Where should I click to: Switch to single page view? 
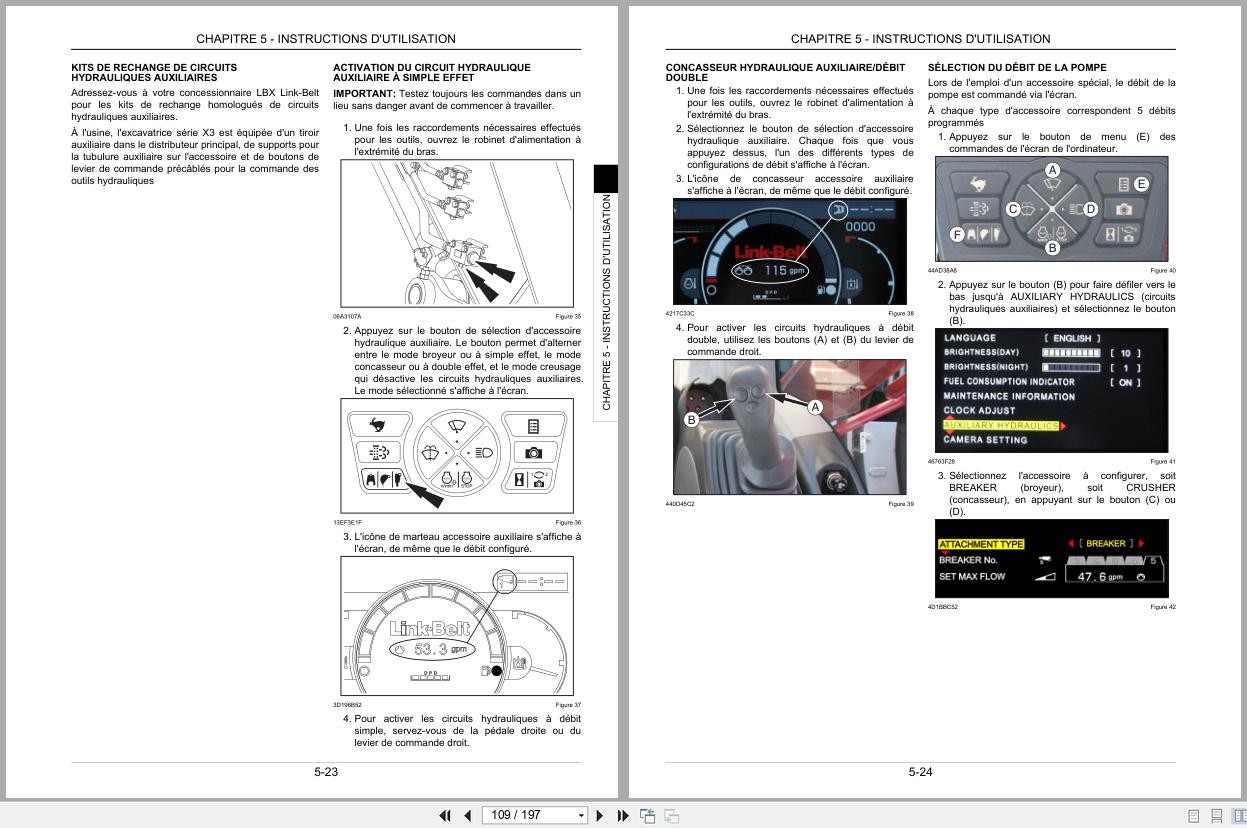point(1193,815)
